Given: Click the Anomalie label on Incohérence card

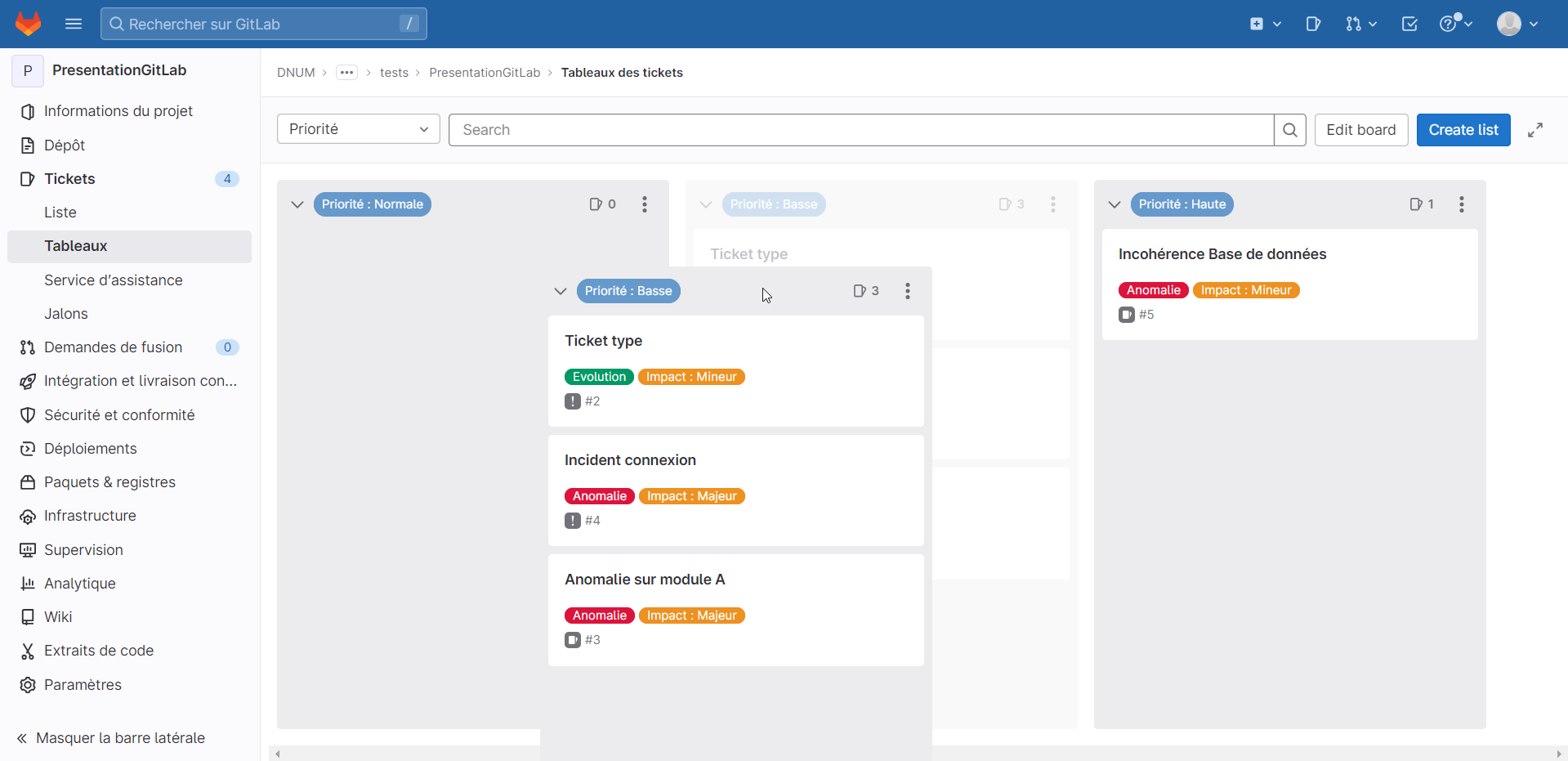Looking at the screenshot, I should click(1153, 290).
